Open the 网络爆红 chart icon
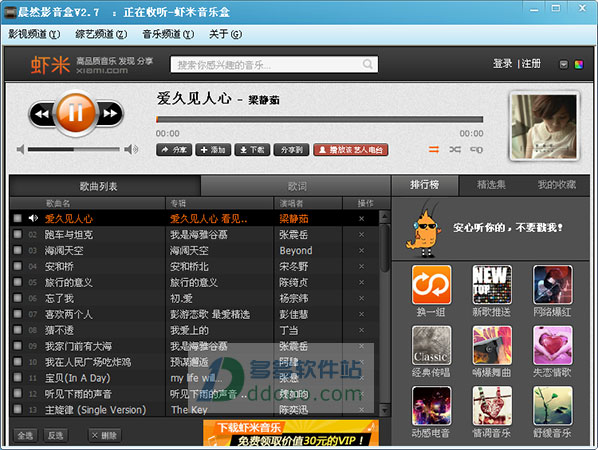The width and height of the screenshot is (598, 450). point(553,285)
